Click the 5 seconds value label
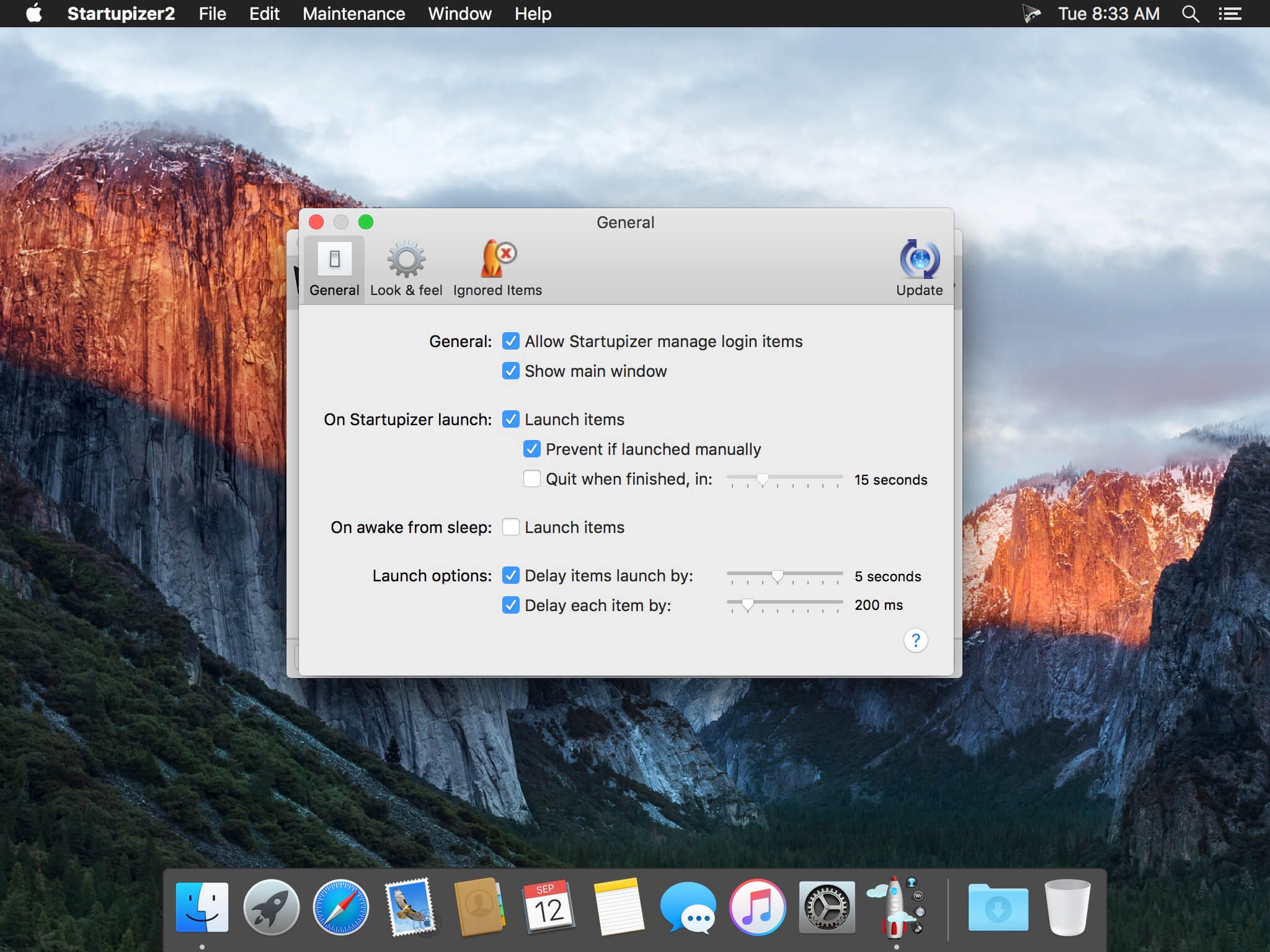The height and width of the screenshot is (952, 1270). [887, 576]
